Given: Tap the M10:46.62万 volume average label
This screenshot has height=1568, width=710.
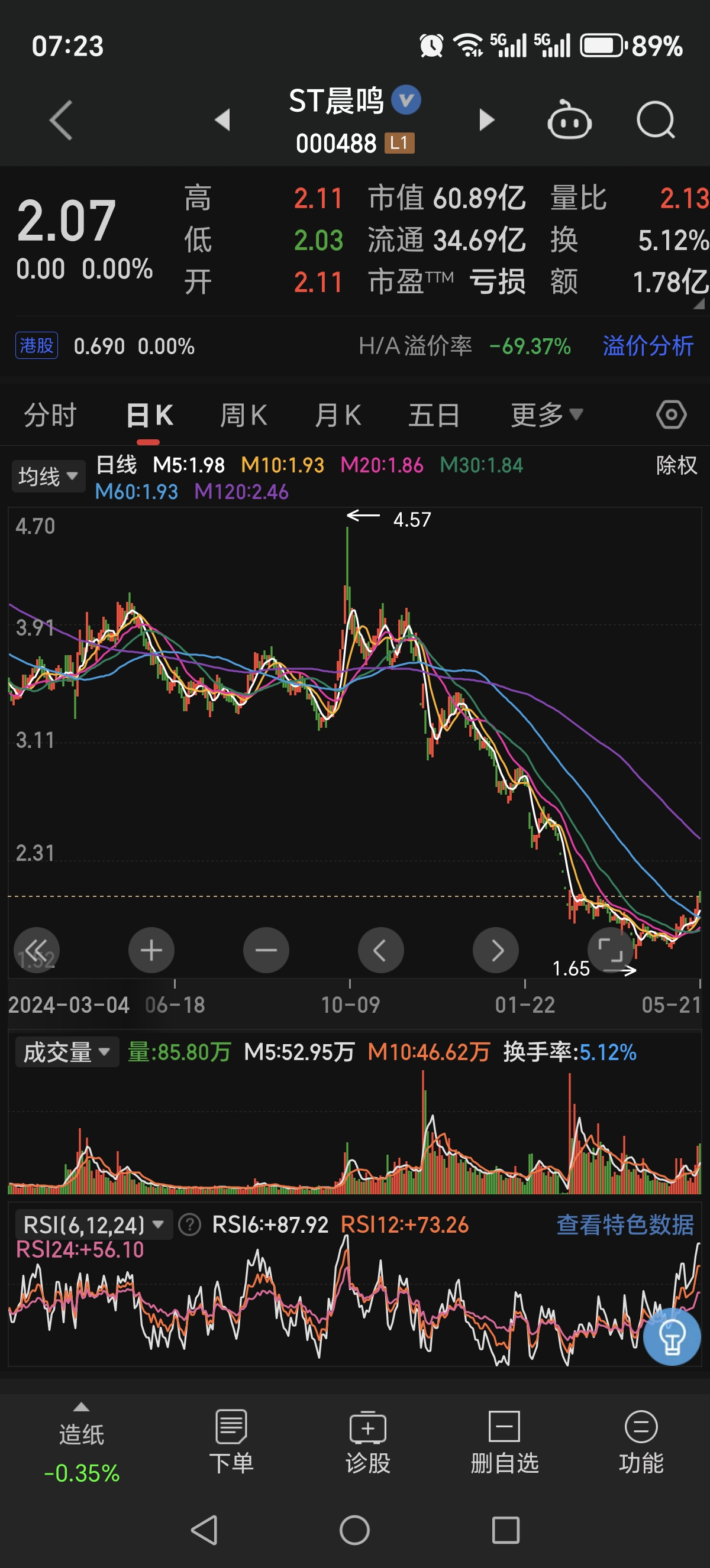Looking at the screenshot, I should 429,1052.
